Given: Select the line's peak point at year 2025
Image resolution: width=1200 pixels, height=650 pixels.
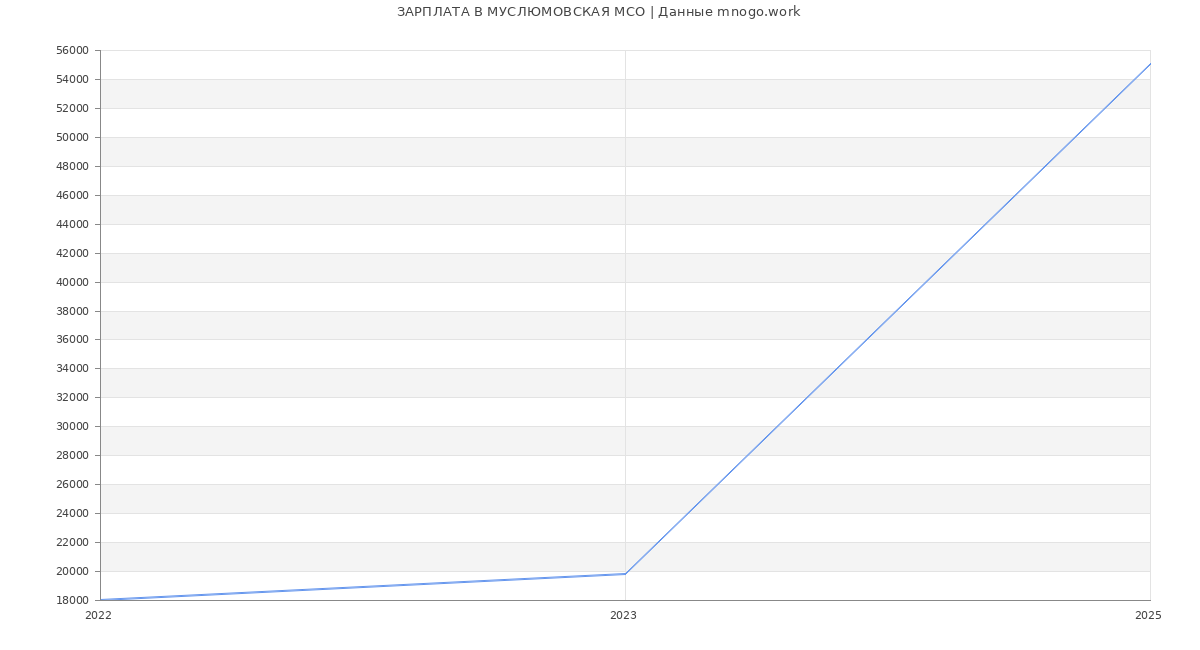Looking at the screenshot, I should pyautogui.click(x=1150, y=64).
